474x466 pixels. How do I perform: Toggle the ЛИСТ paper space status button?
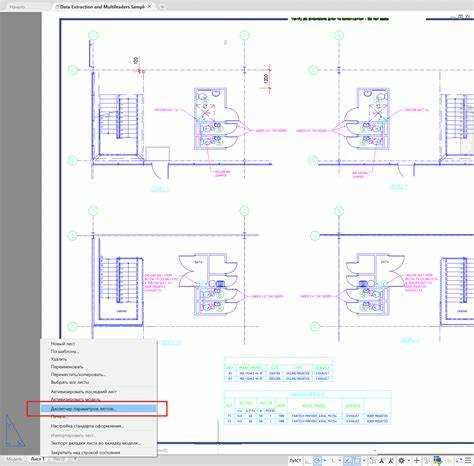coord(295,460)
